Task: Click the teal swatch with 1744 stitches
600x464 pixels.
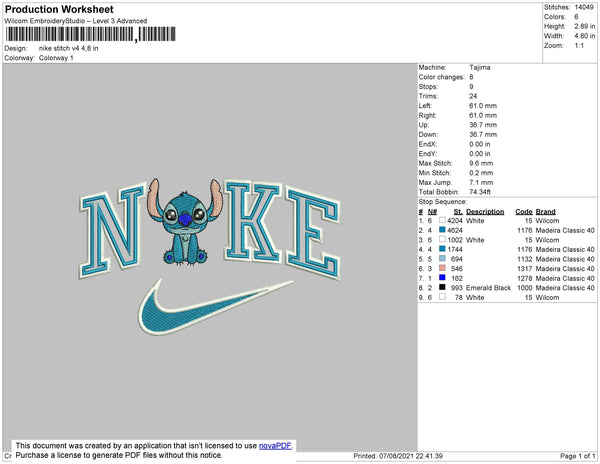Action: pos(442,249)
